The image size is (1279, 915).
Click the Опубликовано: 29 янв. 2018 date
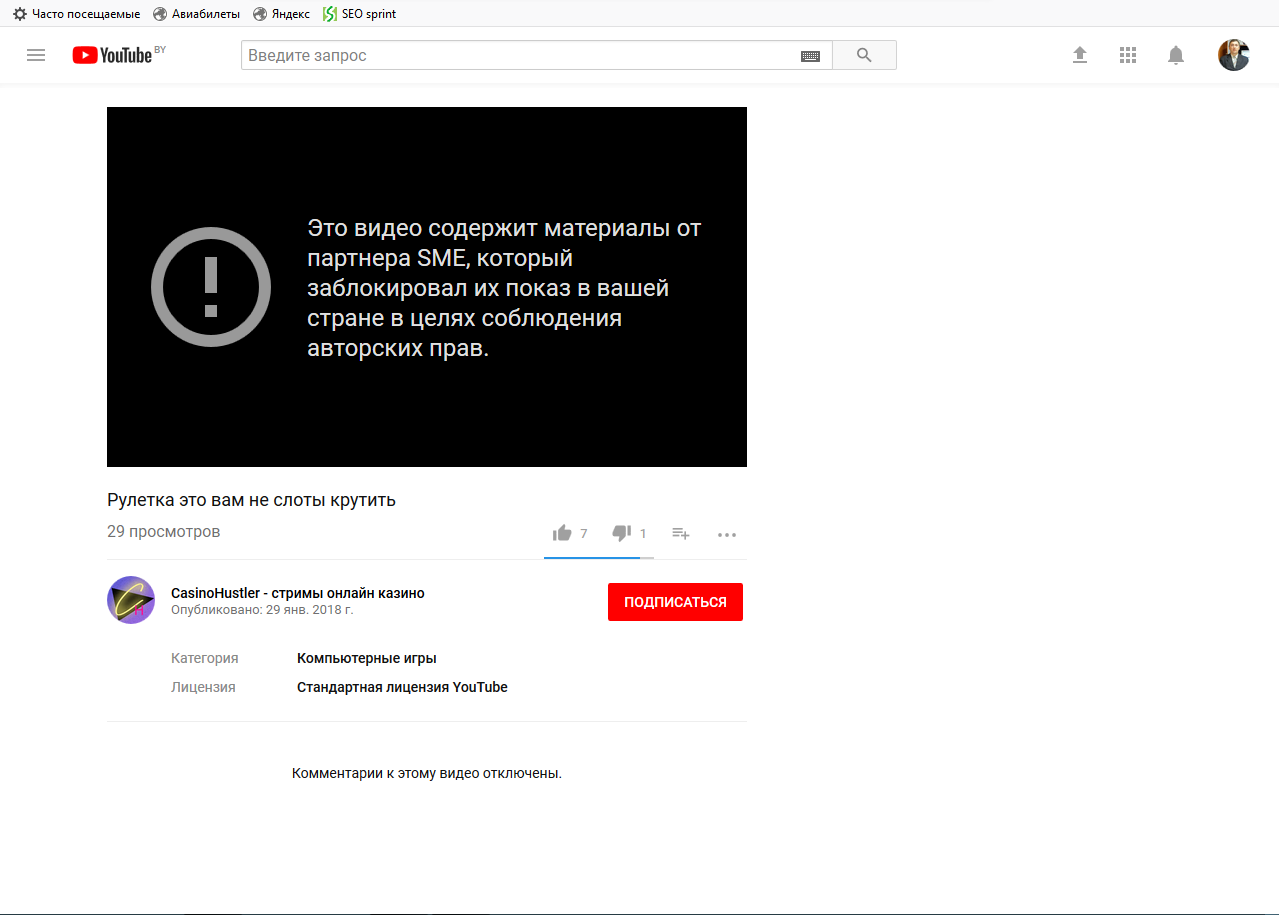[262, 609]
